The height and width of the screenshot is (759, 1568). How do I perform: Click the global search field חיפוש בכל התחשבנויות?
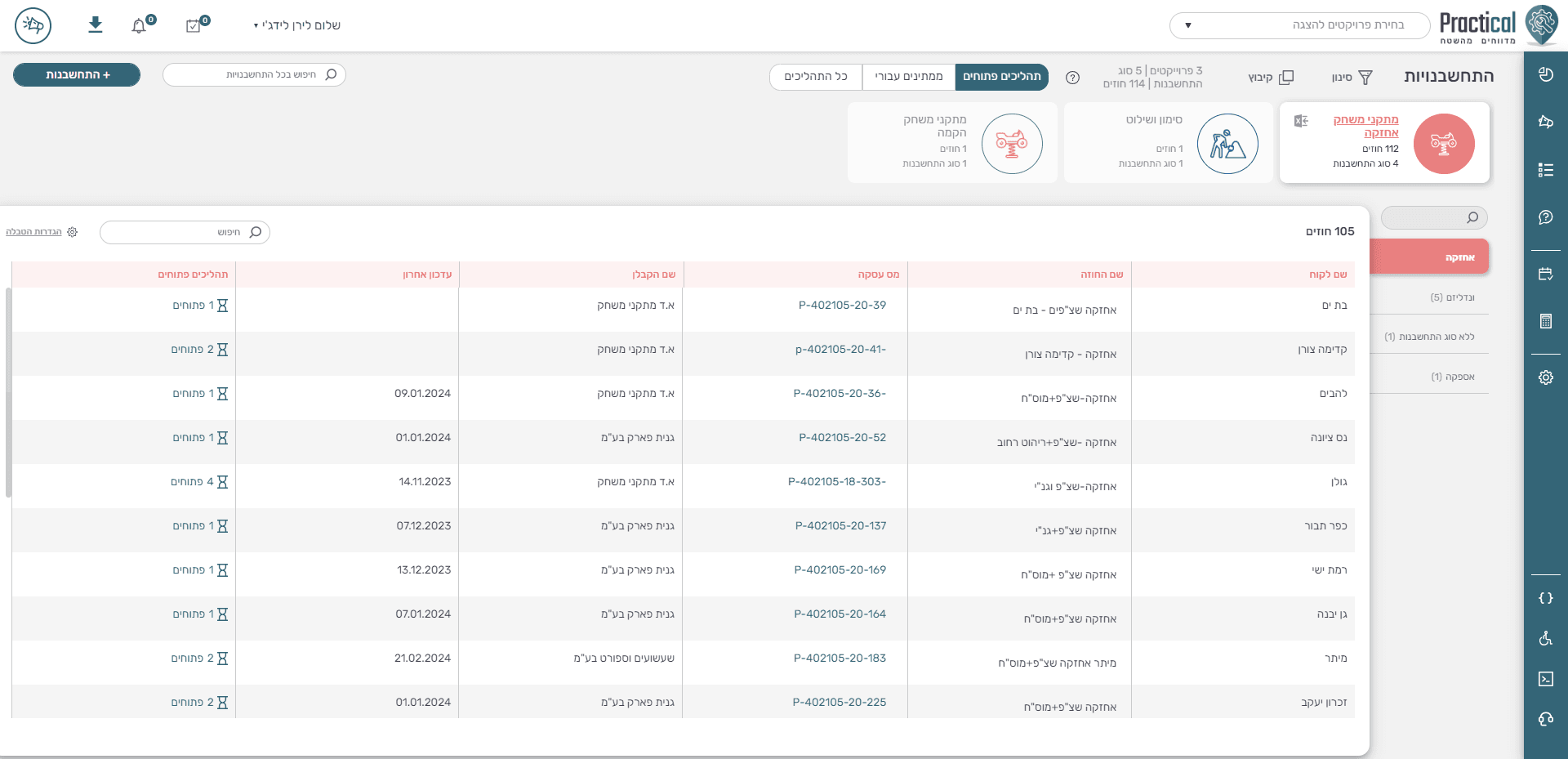[x=254, y=74]
